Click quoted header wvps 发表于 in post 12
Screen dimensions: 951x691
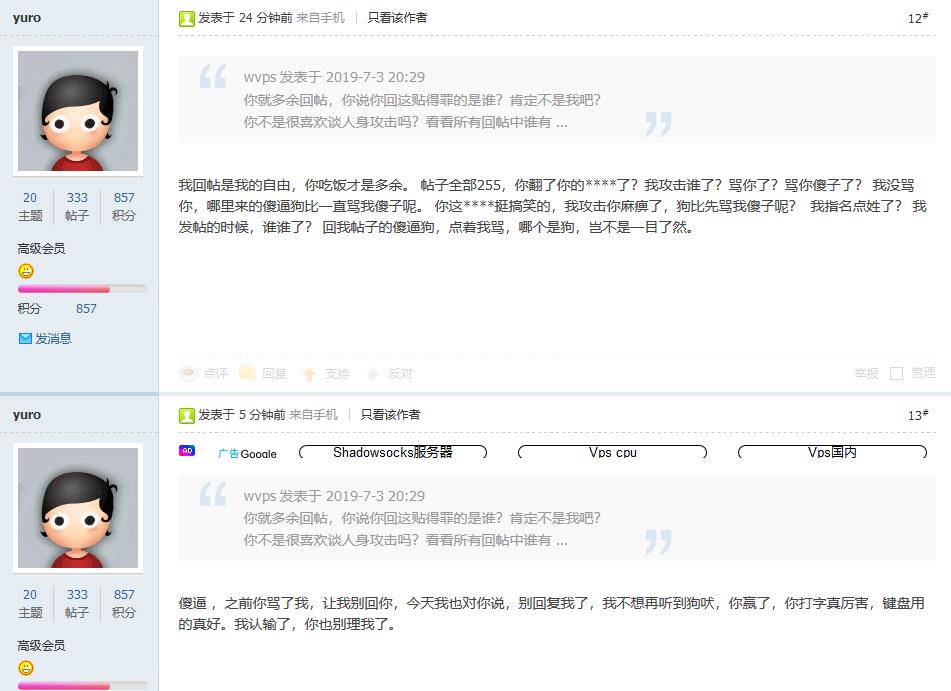tap(334, 77)
